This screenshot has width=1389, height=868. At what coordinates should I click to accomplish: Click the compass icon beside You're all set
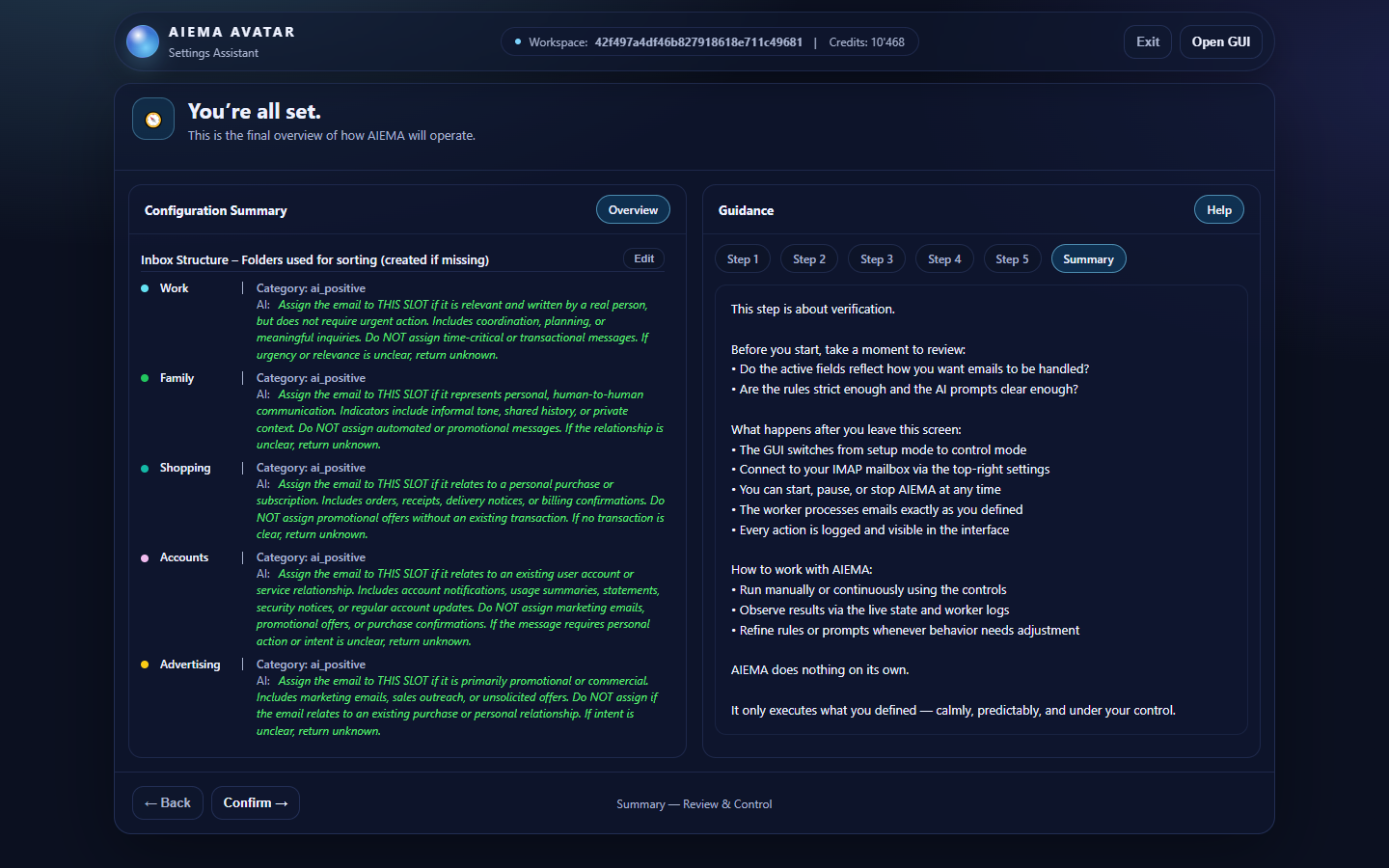153,120
